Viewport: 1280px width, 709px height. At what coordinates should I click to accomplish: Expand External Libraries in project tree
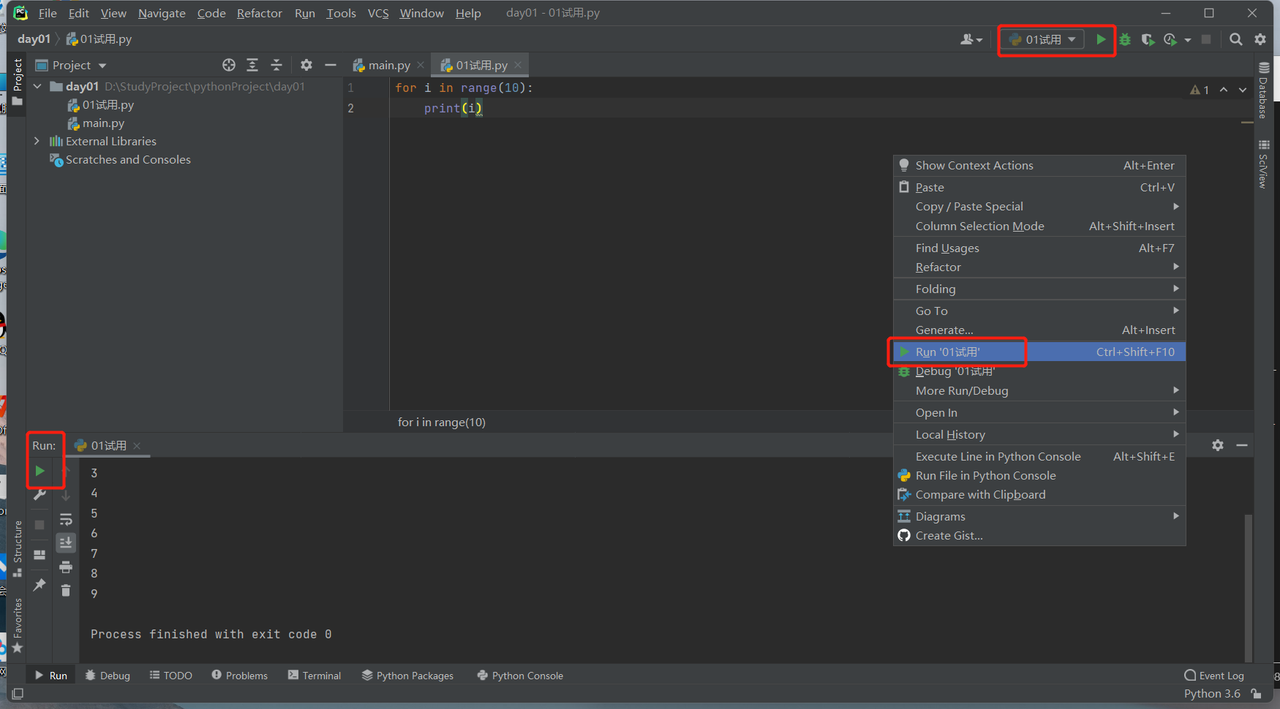click(x=37, y=141)
